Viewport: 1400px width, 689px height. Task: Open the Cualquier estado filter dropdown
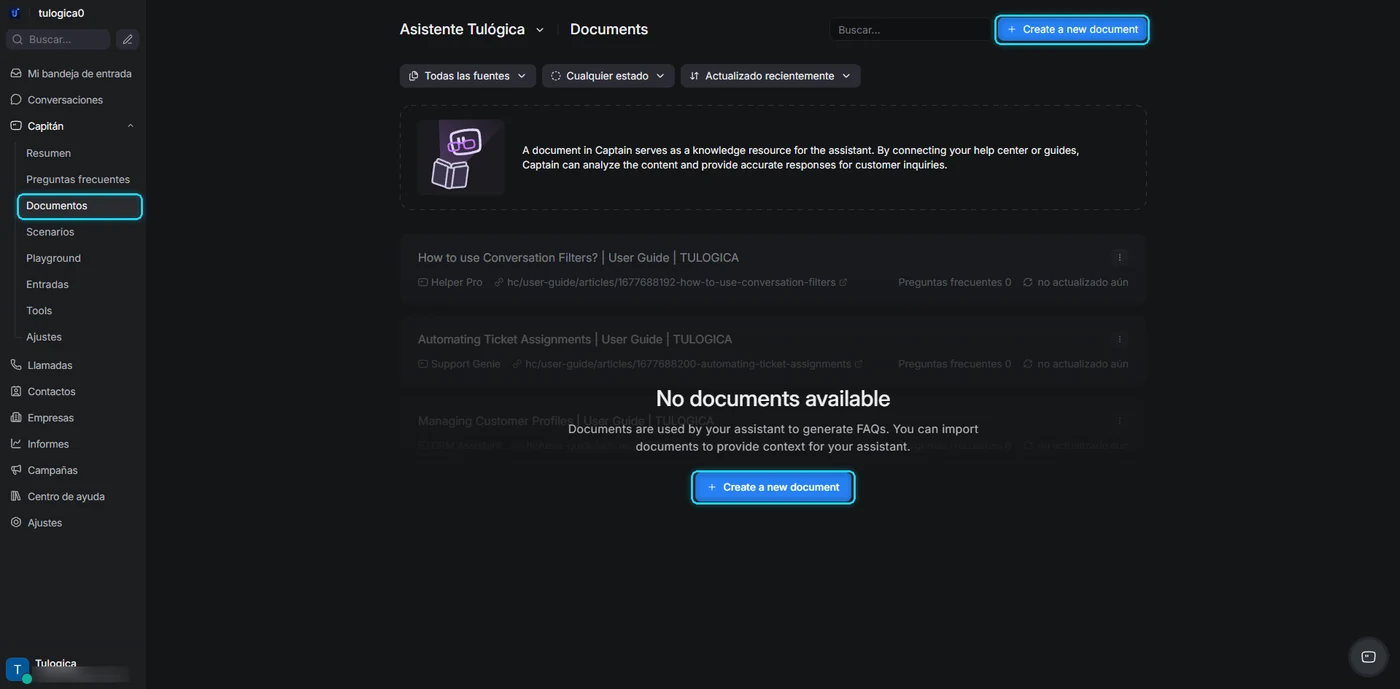608,76
